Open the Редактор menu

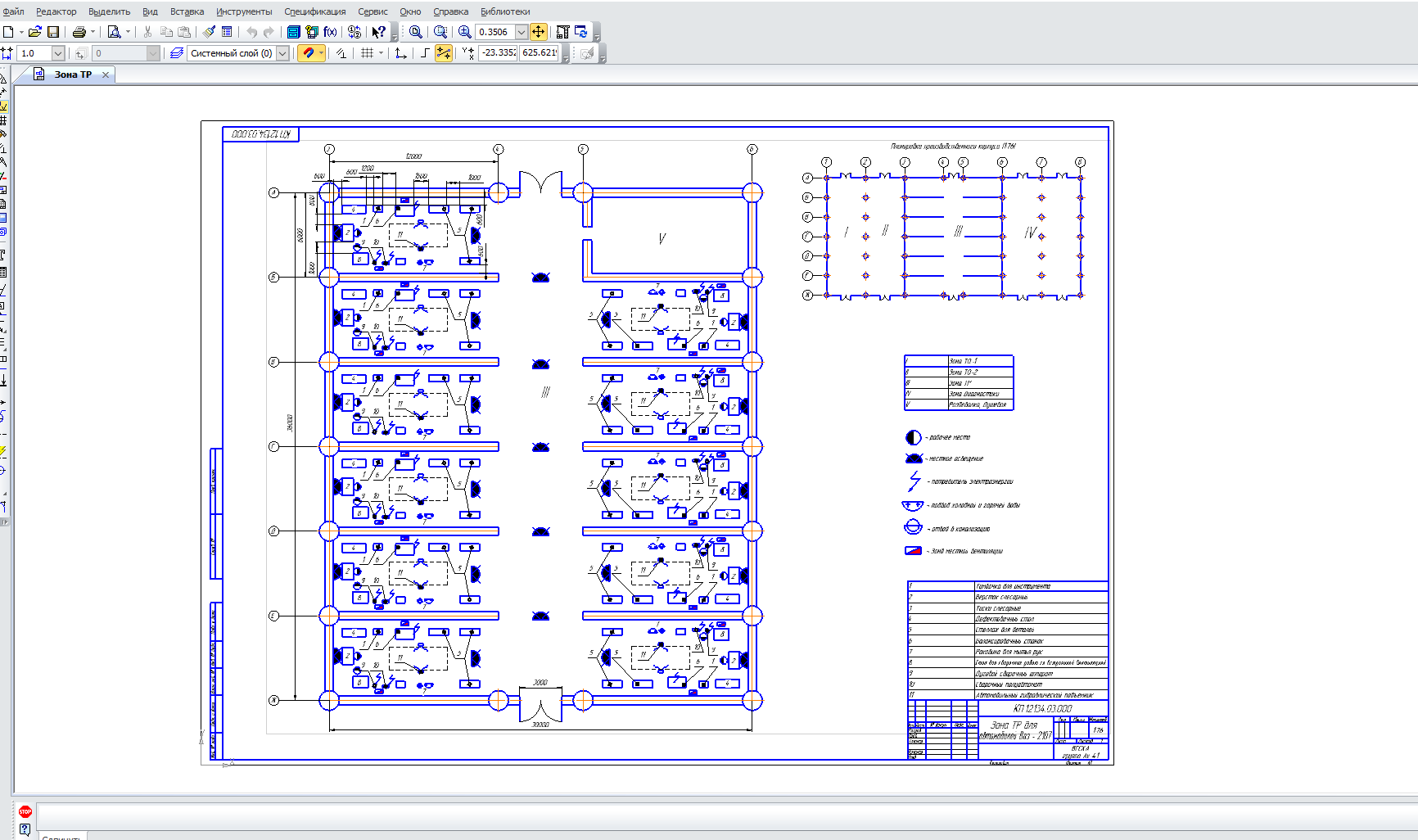[56, 11]
